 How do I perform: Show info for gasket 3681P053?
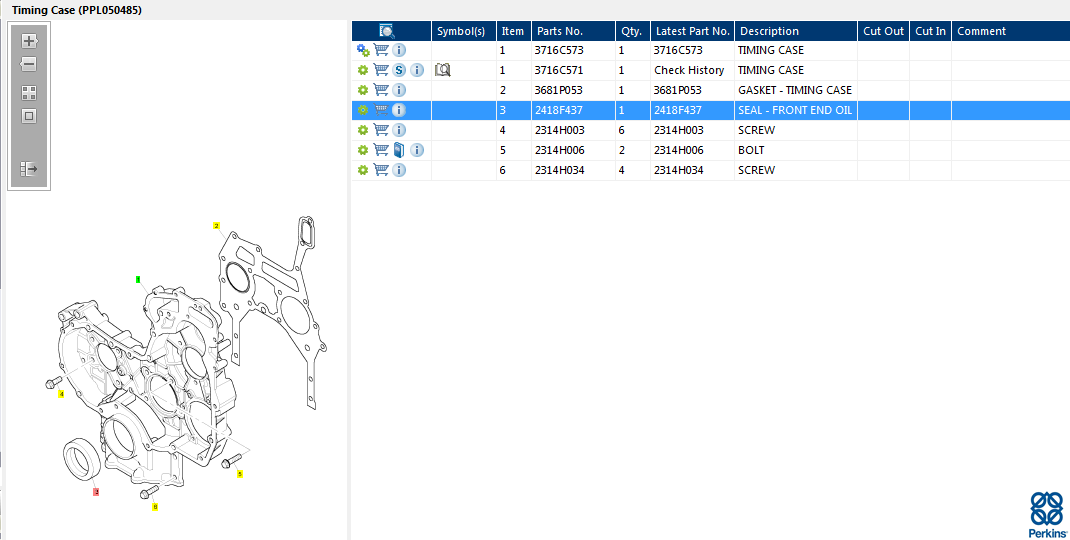click(399, 89)
